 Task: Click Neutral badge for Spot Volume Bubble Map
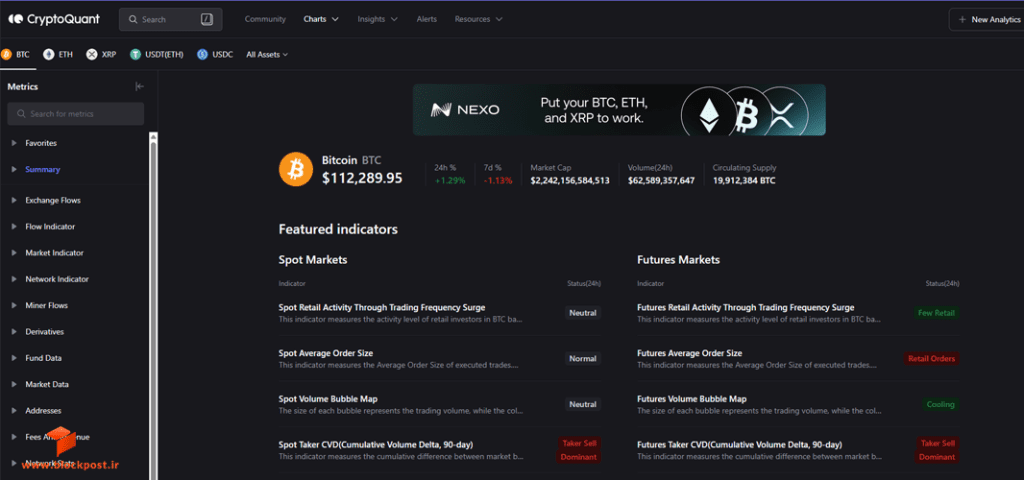tap(583, 404)
